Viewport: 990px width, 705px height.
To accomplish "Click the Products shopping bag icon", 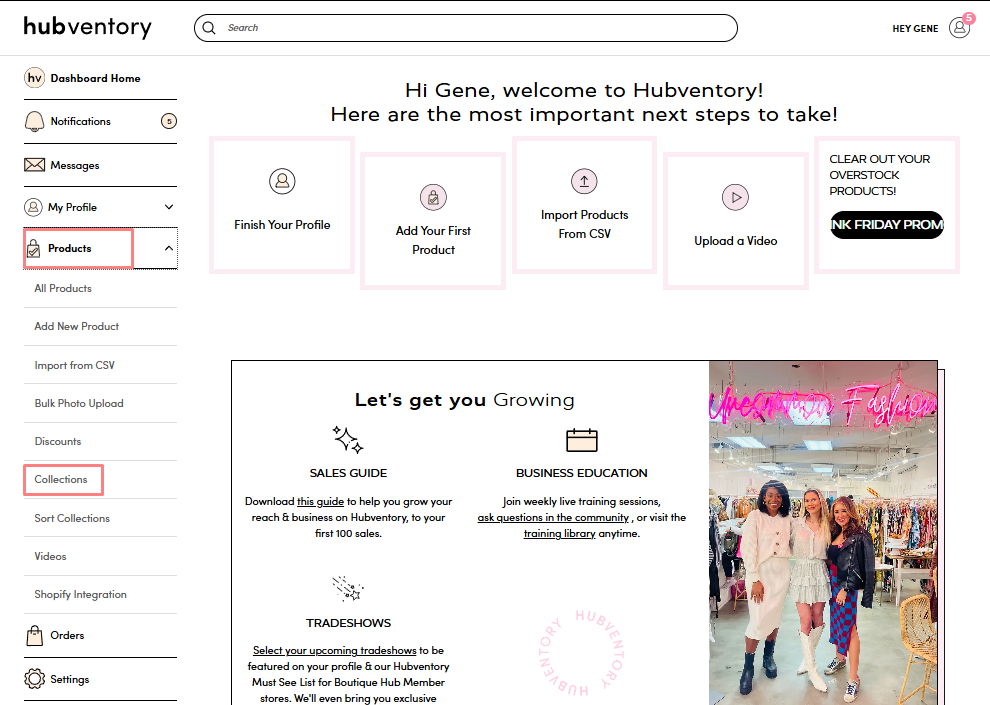I will pyautogui.click(x=33, y=249).
